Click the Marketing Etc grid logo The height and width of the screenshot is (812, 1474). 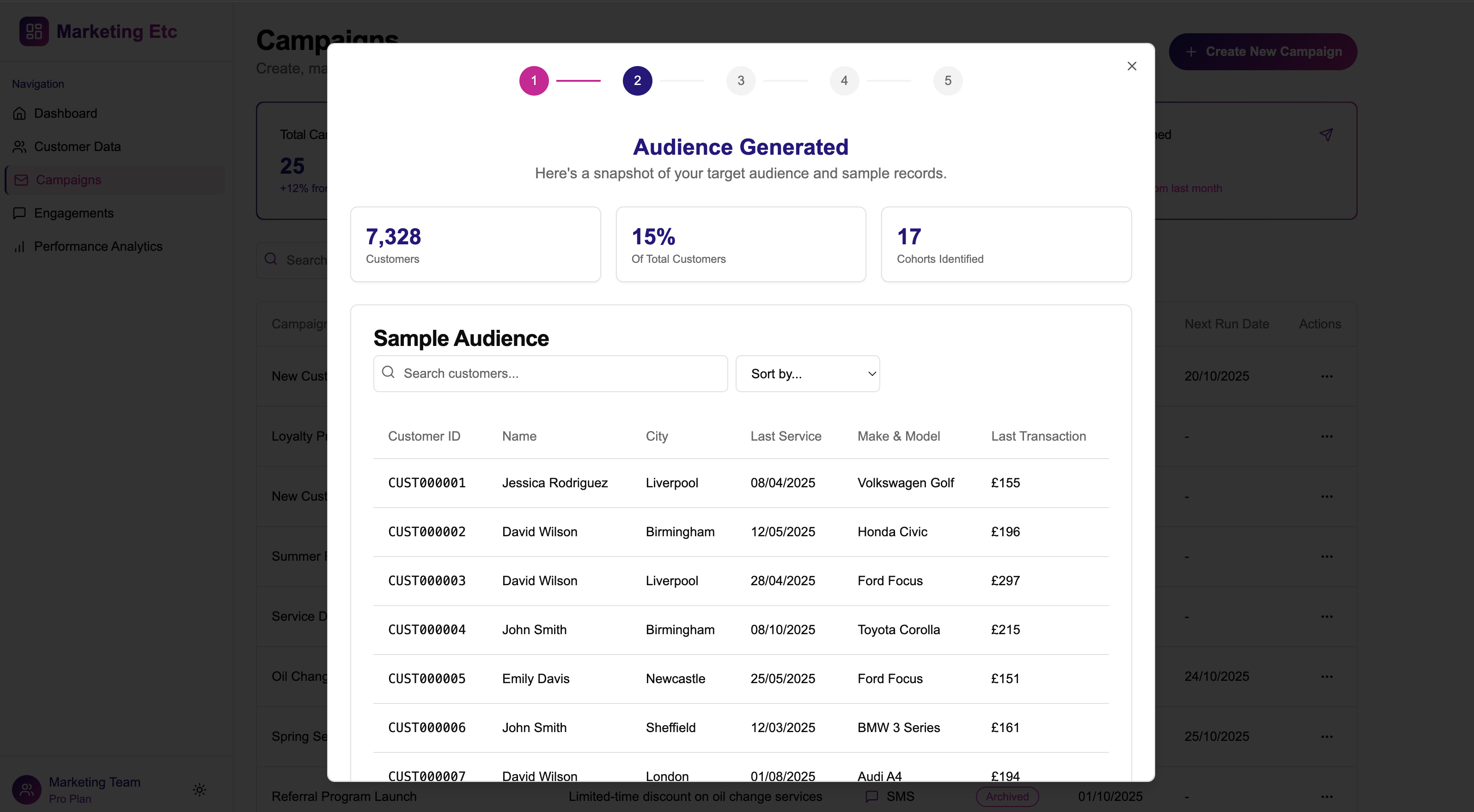tap(33, 31)
